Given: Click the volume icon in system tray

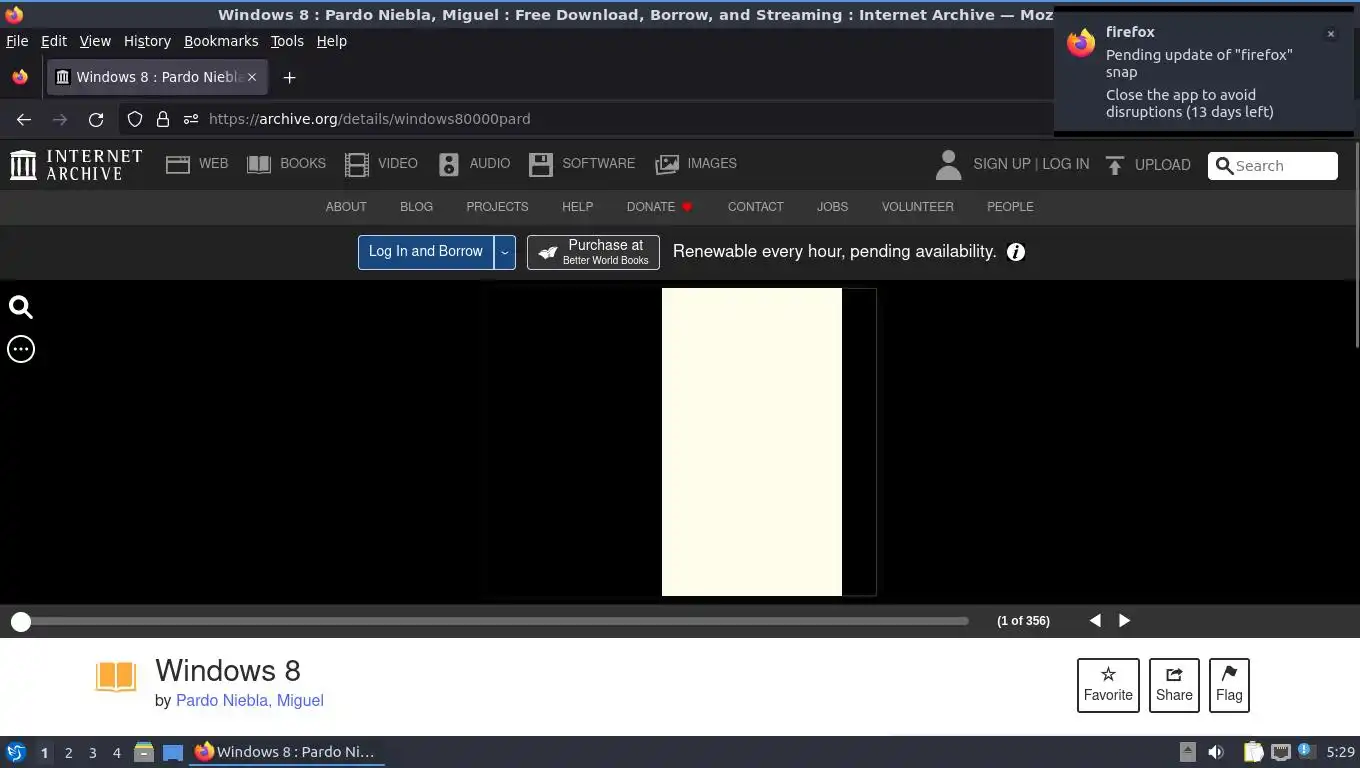Looking at the screenshot, I should pyautogui.click(x=1216, y=752).
